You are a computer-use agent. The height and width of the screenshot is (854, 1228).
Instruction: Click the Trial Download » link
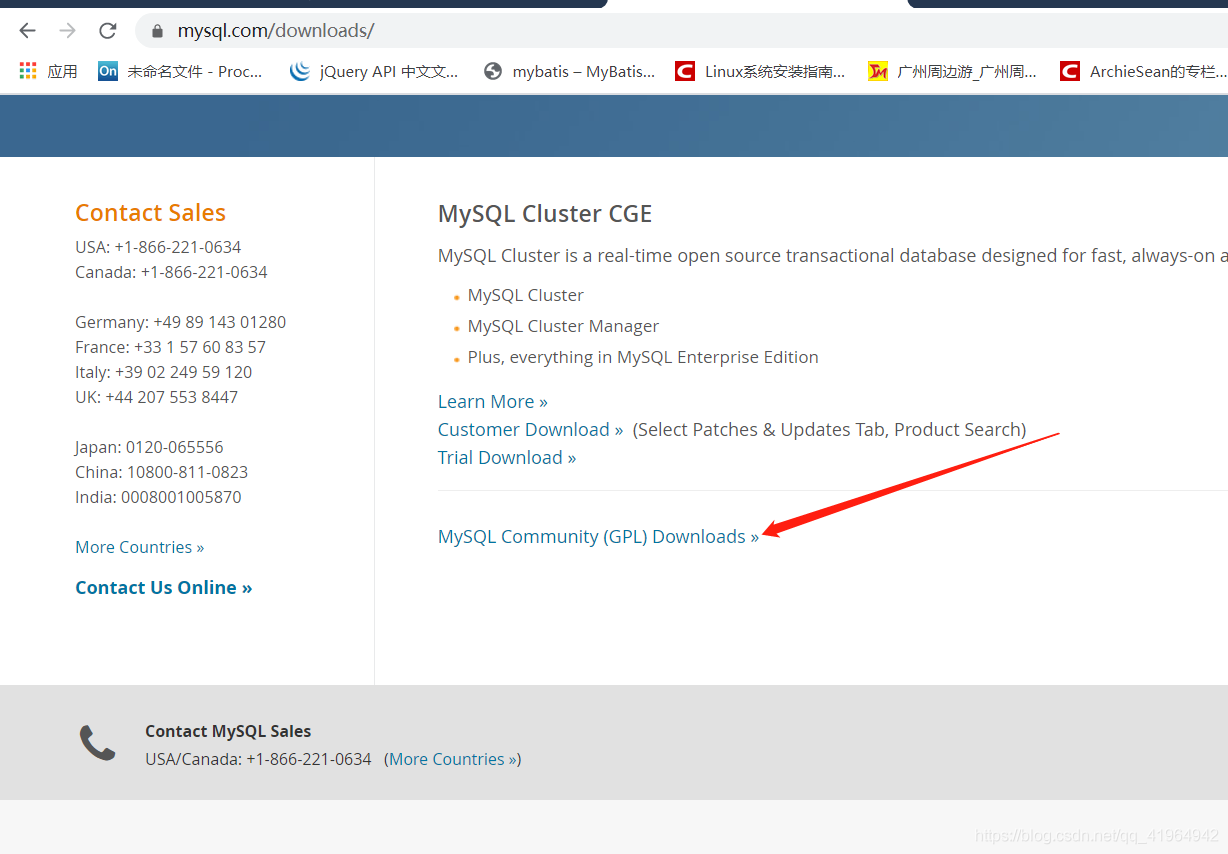507,458
